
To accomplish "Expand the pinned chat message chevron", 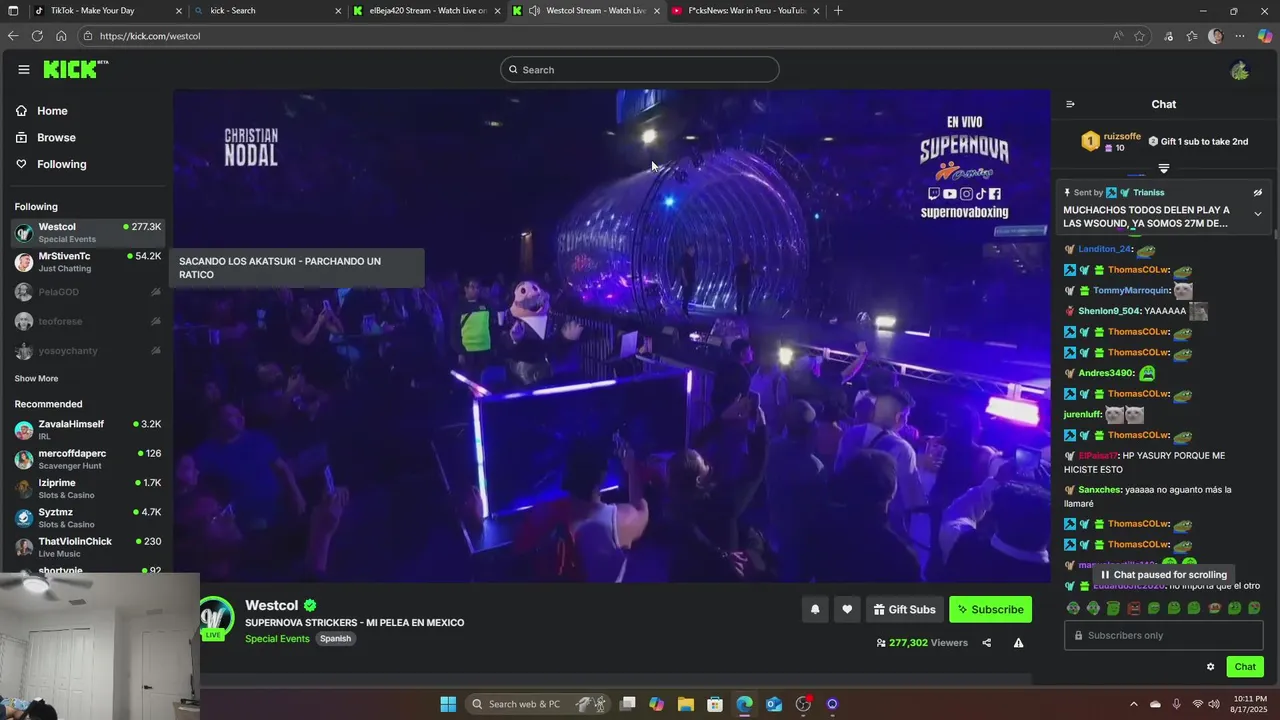I will 1257,214.
